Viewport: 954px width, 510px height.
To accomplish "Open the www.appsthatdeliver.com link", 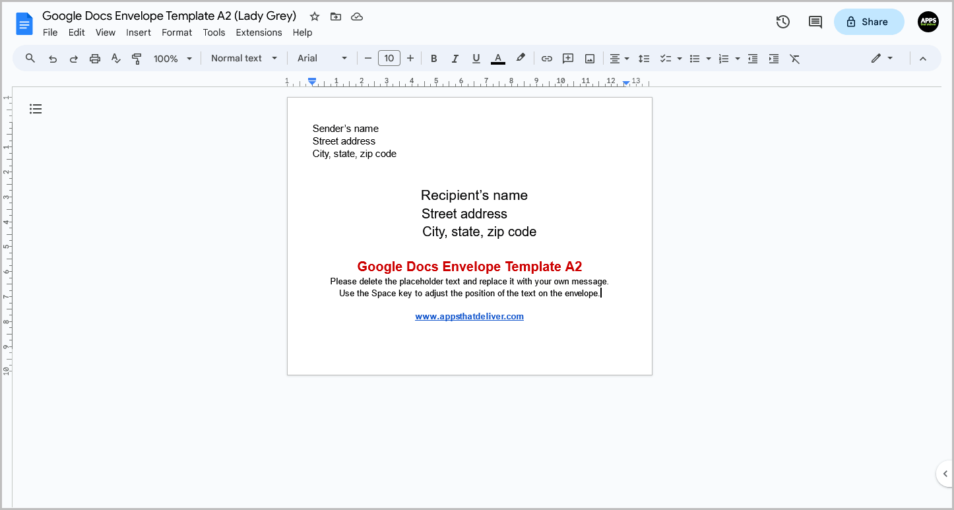I will [x=469, y=316].
